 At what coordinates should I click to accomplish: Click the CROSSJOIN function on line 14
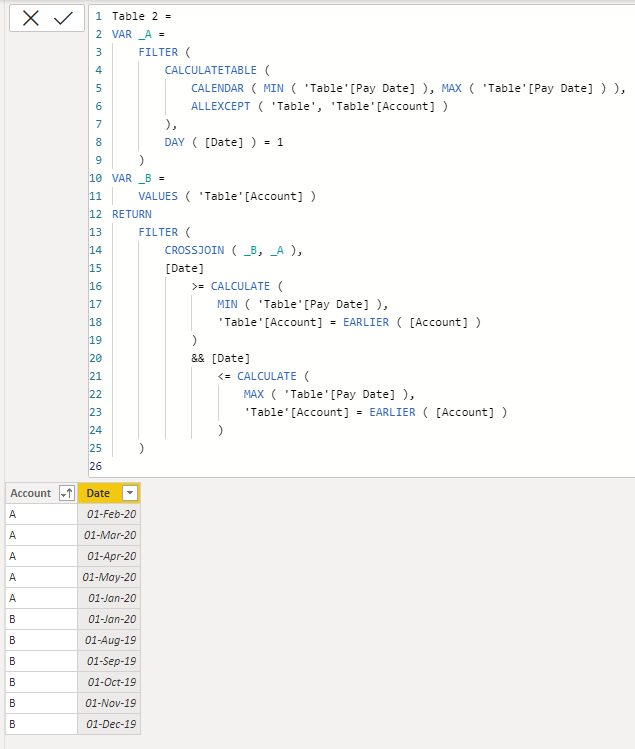tap(194, 250)
